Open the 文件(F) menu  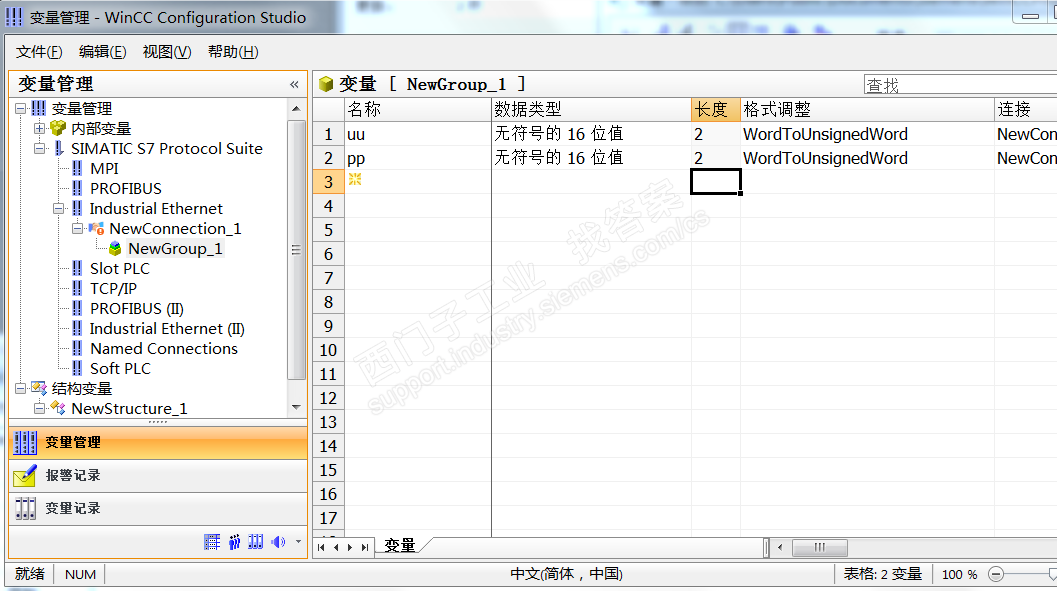38,52
